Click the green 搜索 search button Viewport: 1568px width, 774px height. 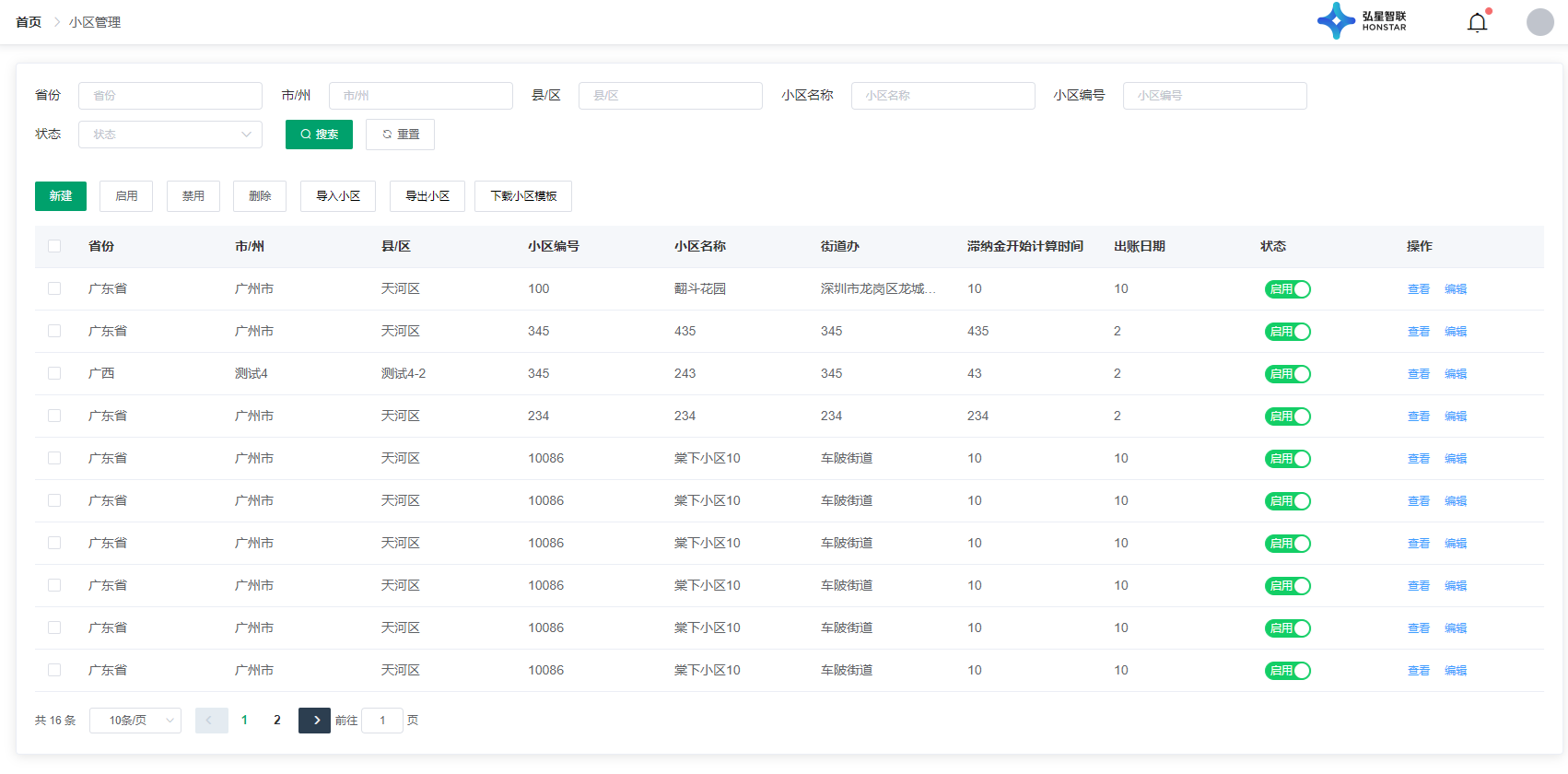pos(319,135)
